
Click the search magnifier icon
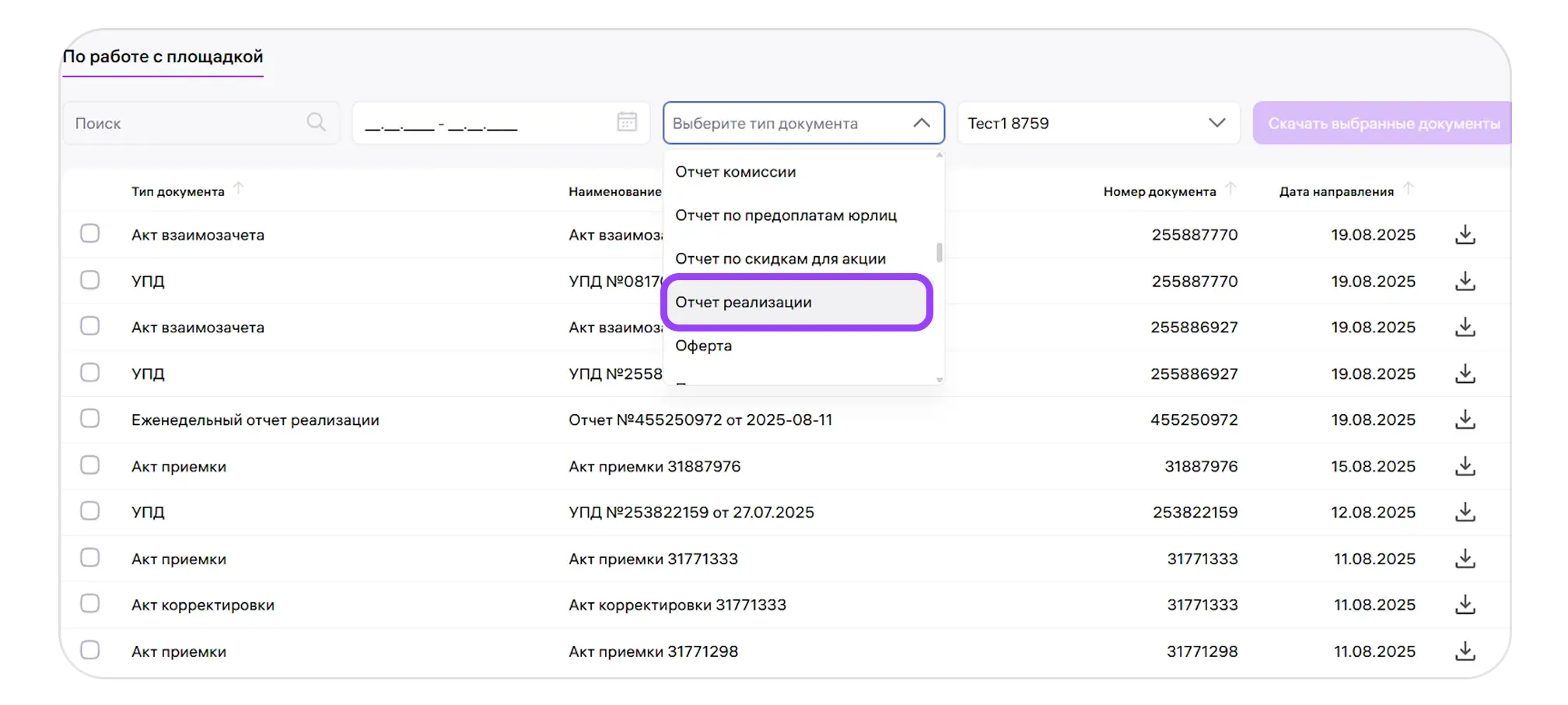pyautogui.click(x=316, y=122)
